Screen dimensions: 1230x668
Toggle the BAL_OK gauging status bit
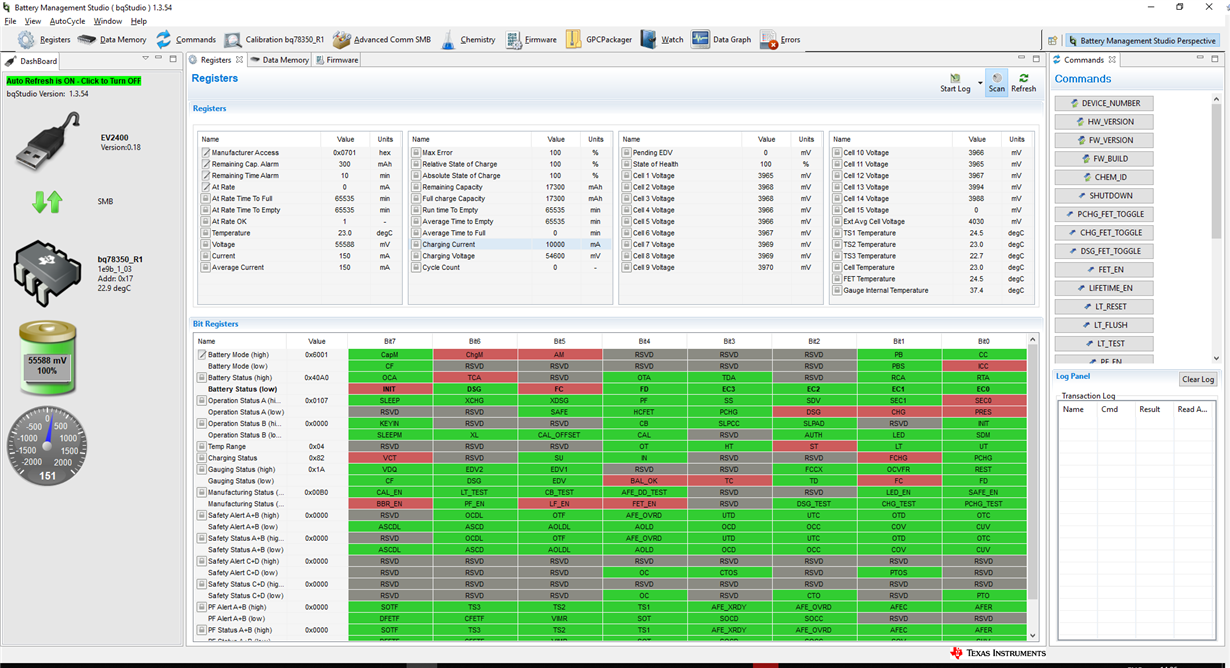tap(644, 481)
